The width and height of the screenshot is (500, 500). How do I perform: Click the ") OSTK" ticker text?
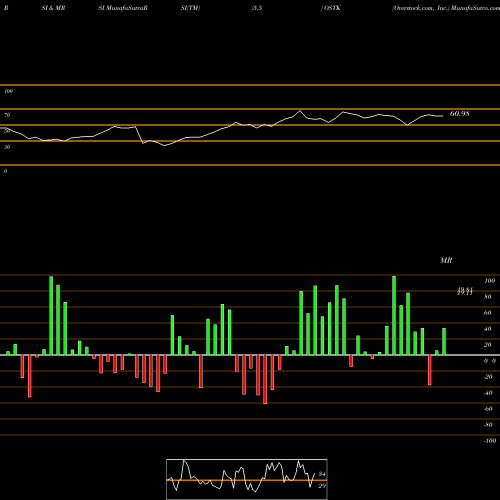click(x=331, y=8)
